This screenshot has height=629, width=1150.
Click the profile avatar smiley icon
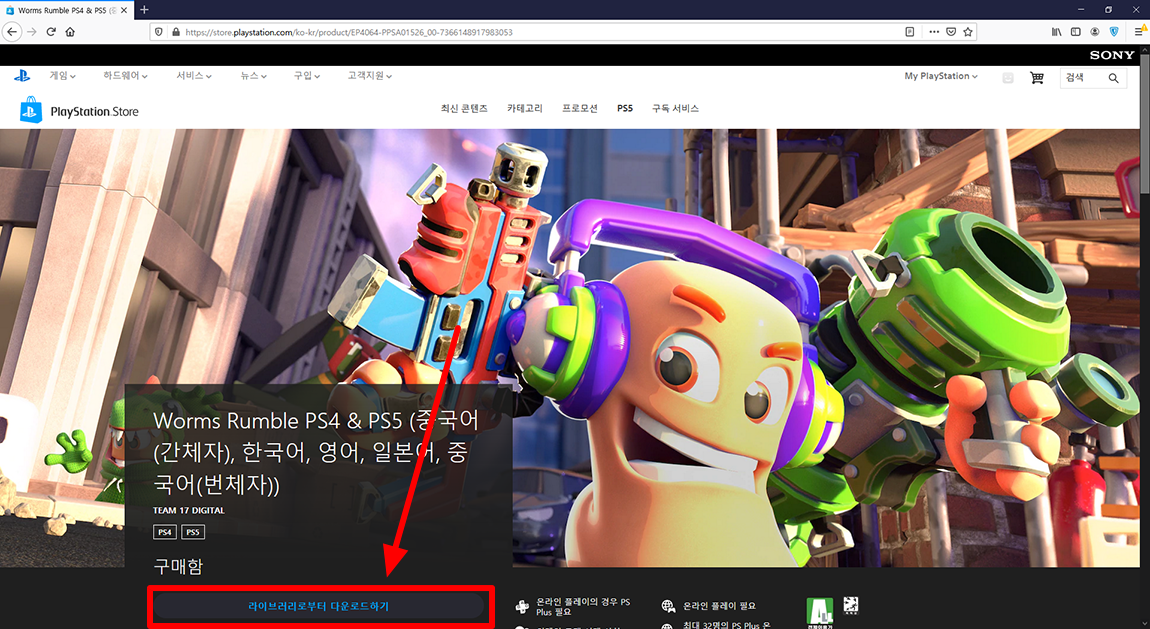pos(1008,78)
